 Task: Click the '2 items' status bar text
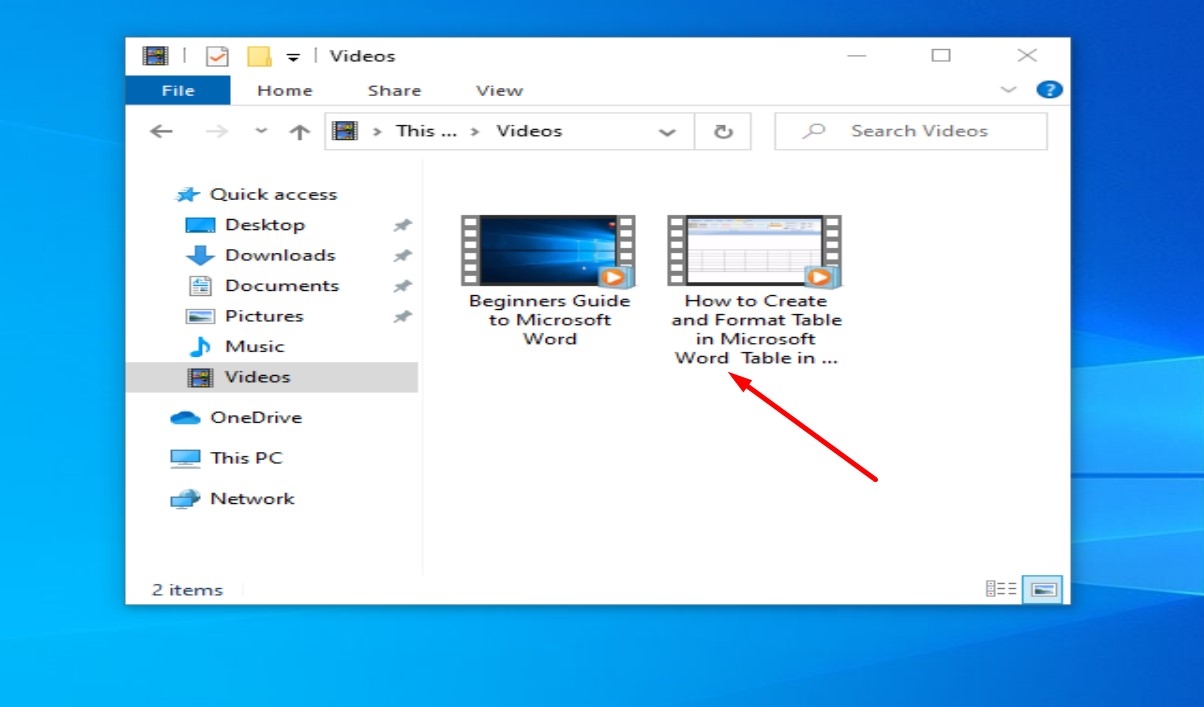(187, 590)
